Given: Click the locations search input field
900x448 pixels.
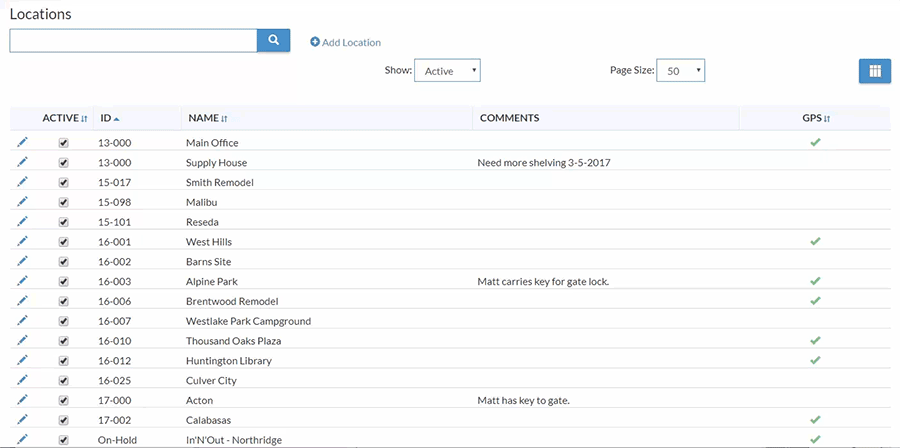Looking at the screenshot, I should click(133, 41).
